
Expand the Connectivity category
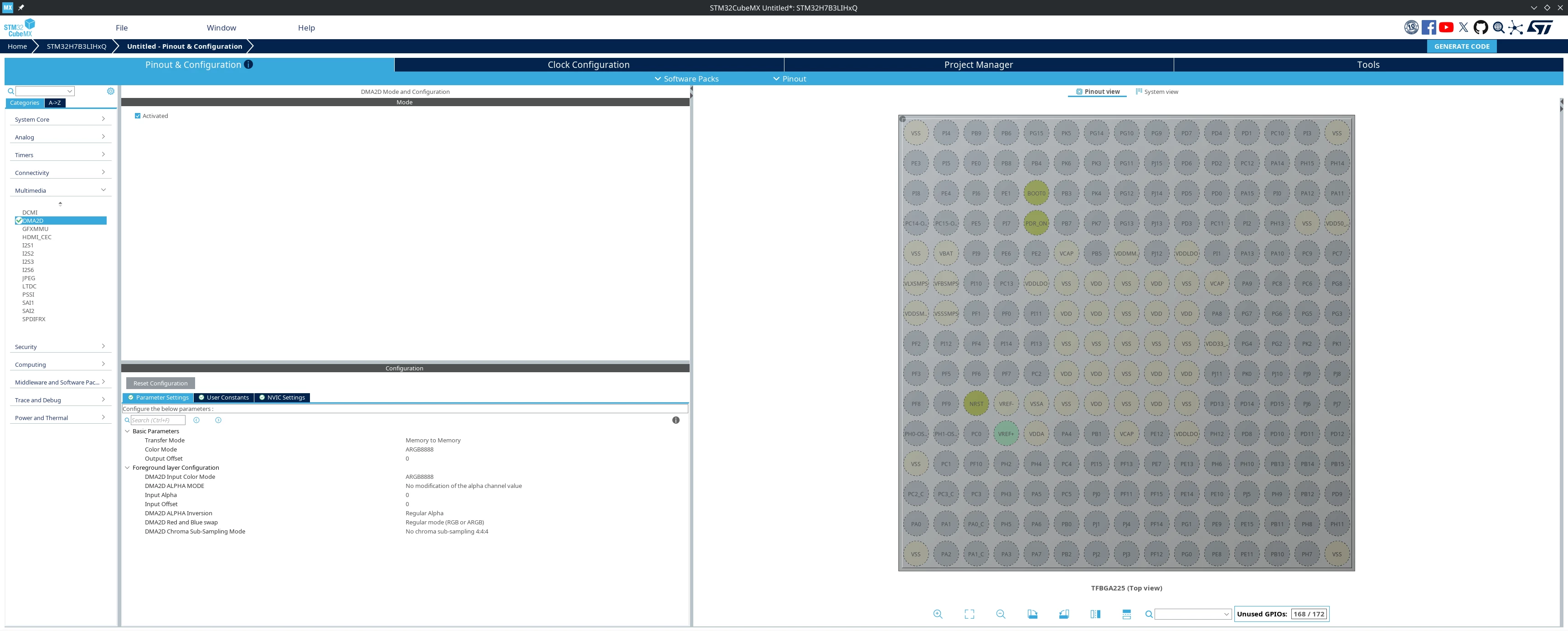pyautogui.click(x=60, y=172)
